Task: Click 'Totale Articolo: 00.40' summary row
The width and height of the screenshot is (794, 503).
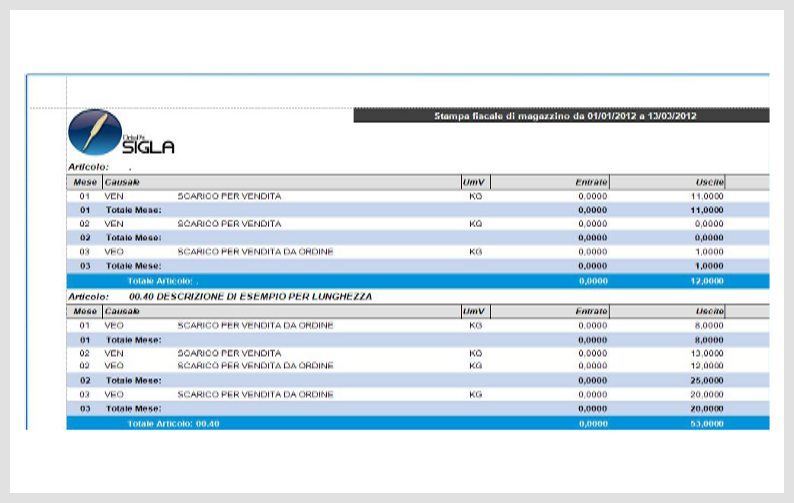Action: coord(418,423)
